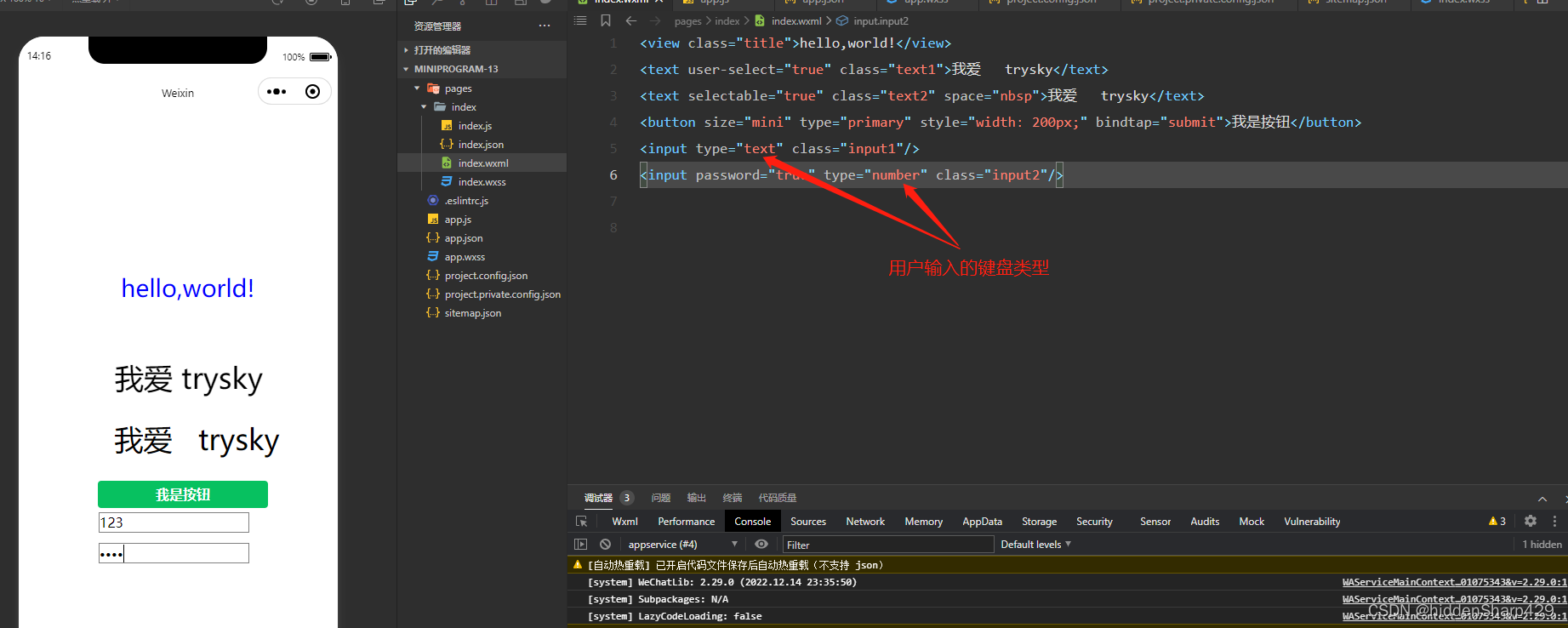Switch to the Wxml debugger tab
This screenshot has height=628, width=1568.
tap(624, 522)
